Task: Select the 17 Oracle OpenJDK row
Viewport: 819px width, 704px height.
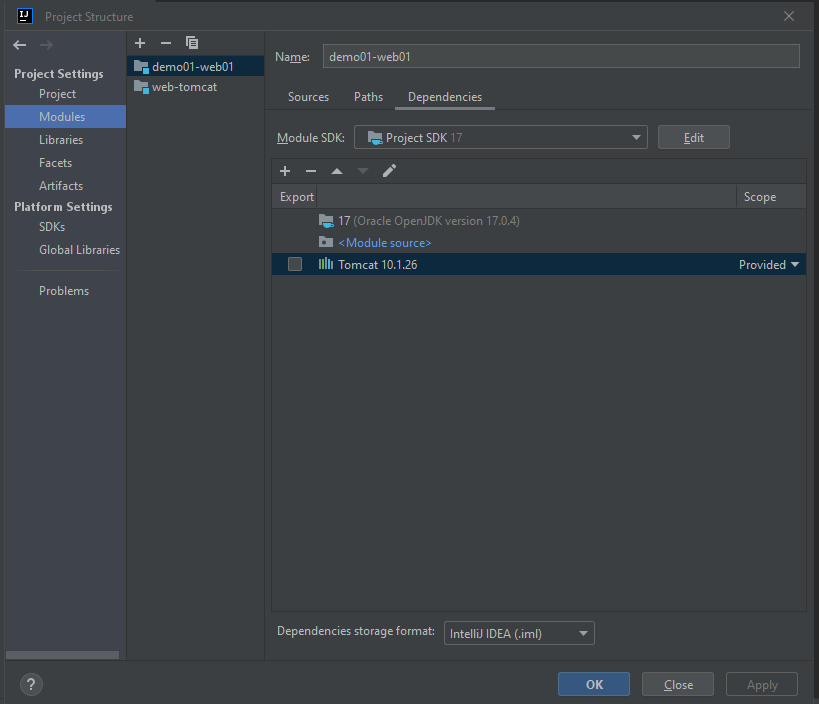Action: (539, 221)
